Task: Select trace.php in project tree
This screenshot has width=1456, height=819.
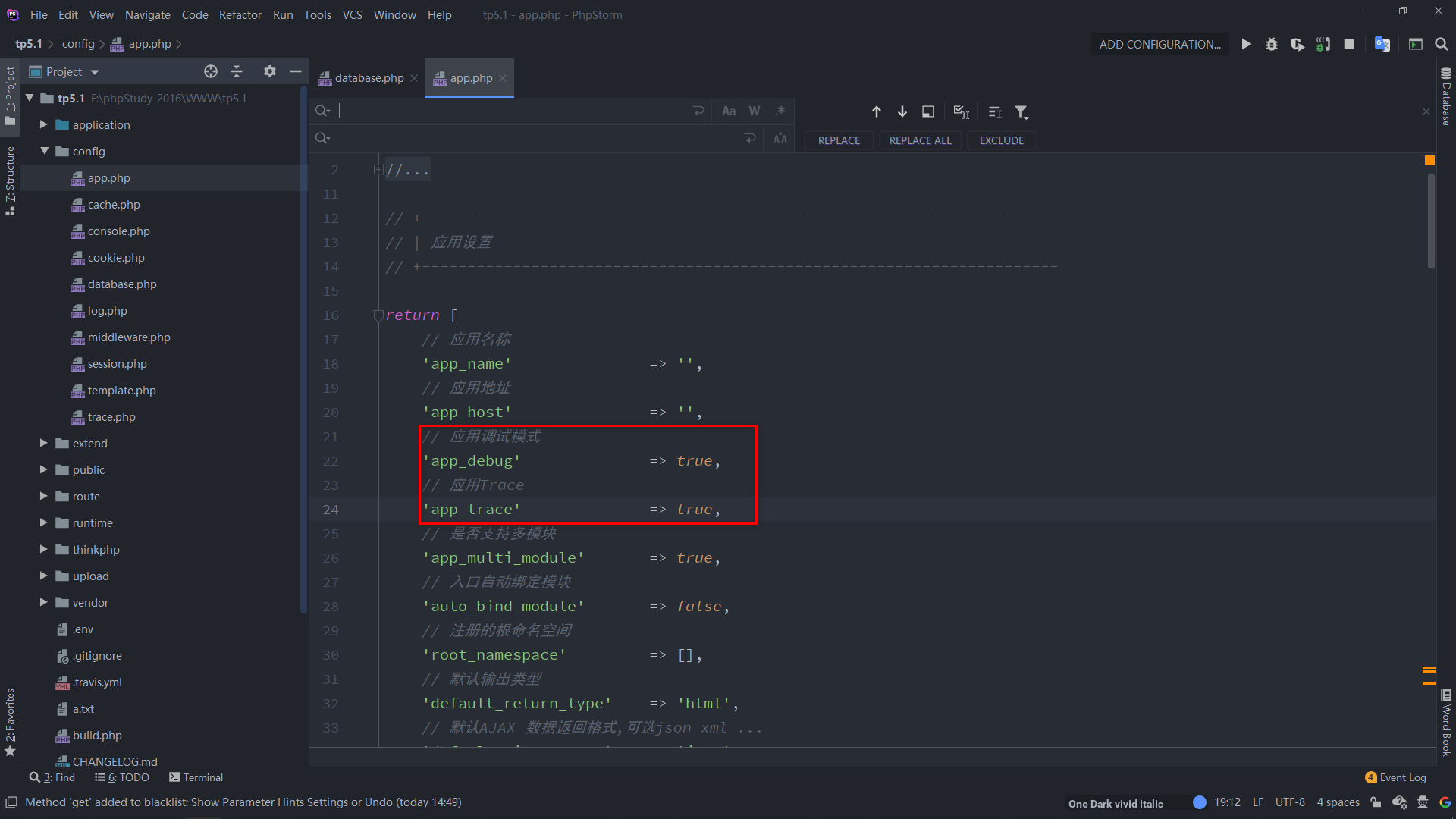Action: (111, 416)
